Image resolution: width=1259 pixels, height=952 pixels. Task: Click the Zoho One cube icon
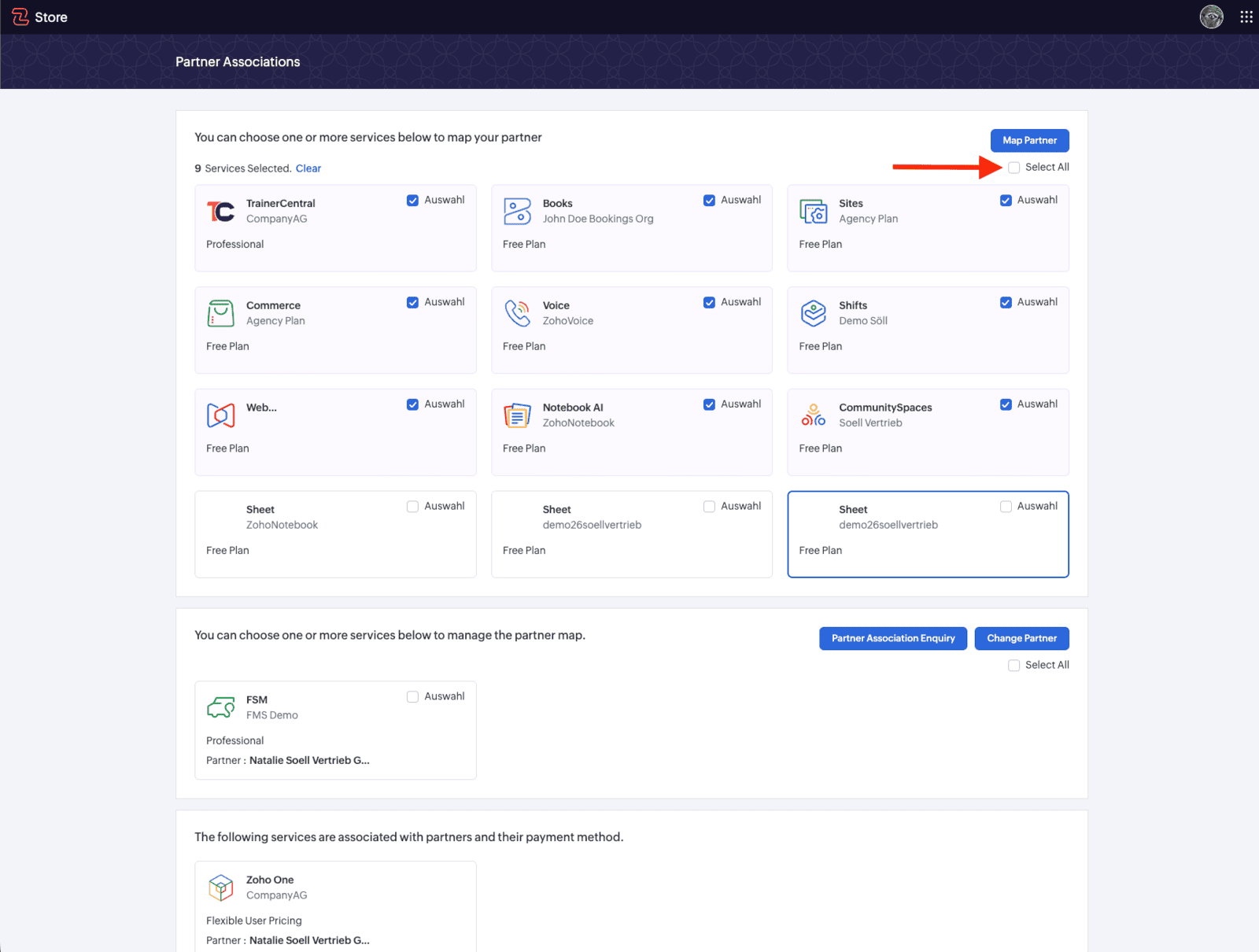tap(221, 887)
